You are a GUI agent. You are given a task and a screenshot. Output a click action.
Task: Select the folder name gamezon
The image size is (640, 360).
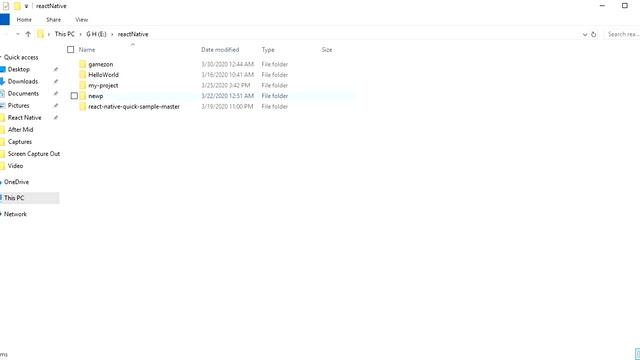click(101, 64)
